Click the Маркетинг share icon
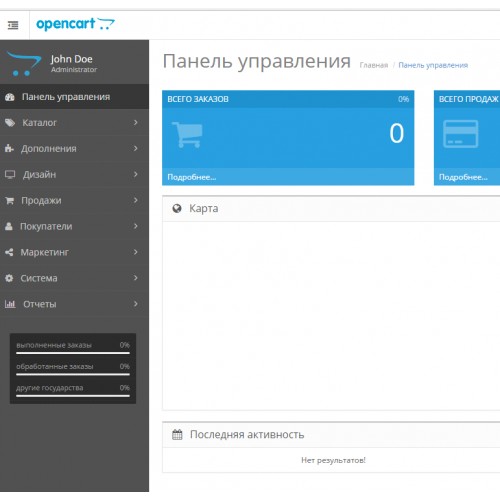Viewport: 500px width, 500px height. click(x=9, y=252)
